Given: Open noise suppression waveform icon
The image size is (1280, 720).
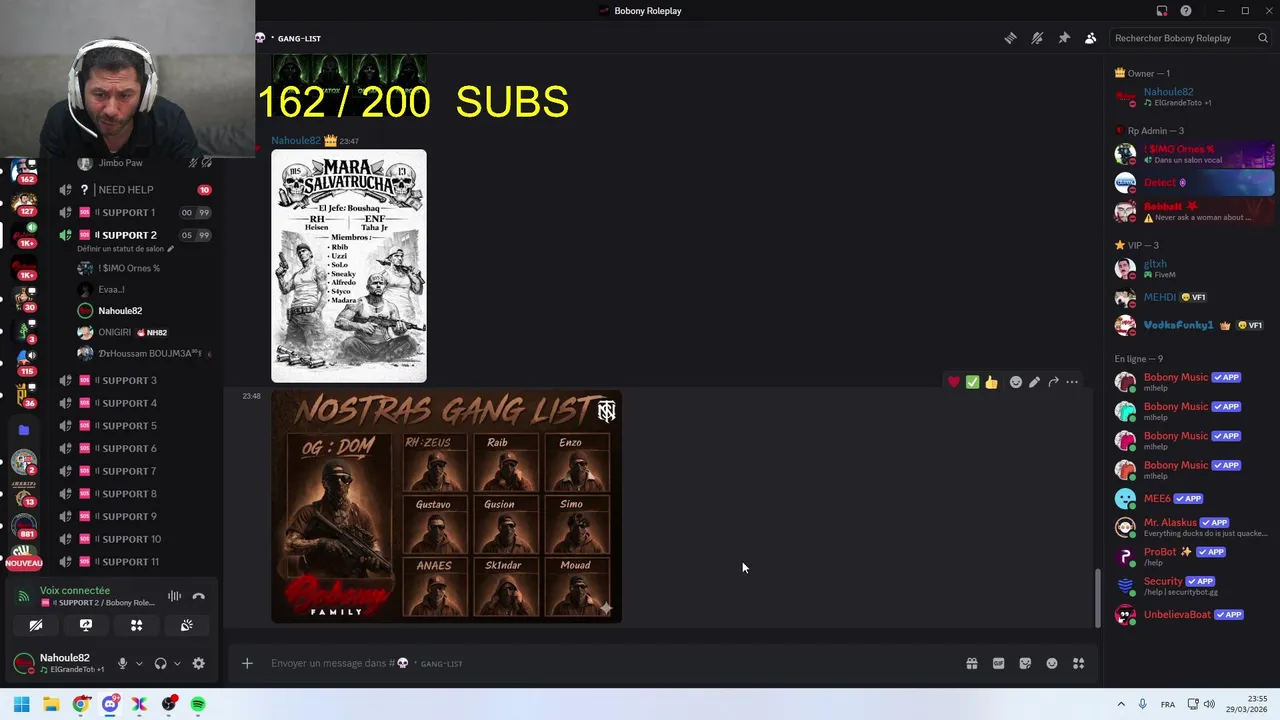Looking at the screenshot, I should 175,596.
